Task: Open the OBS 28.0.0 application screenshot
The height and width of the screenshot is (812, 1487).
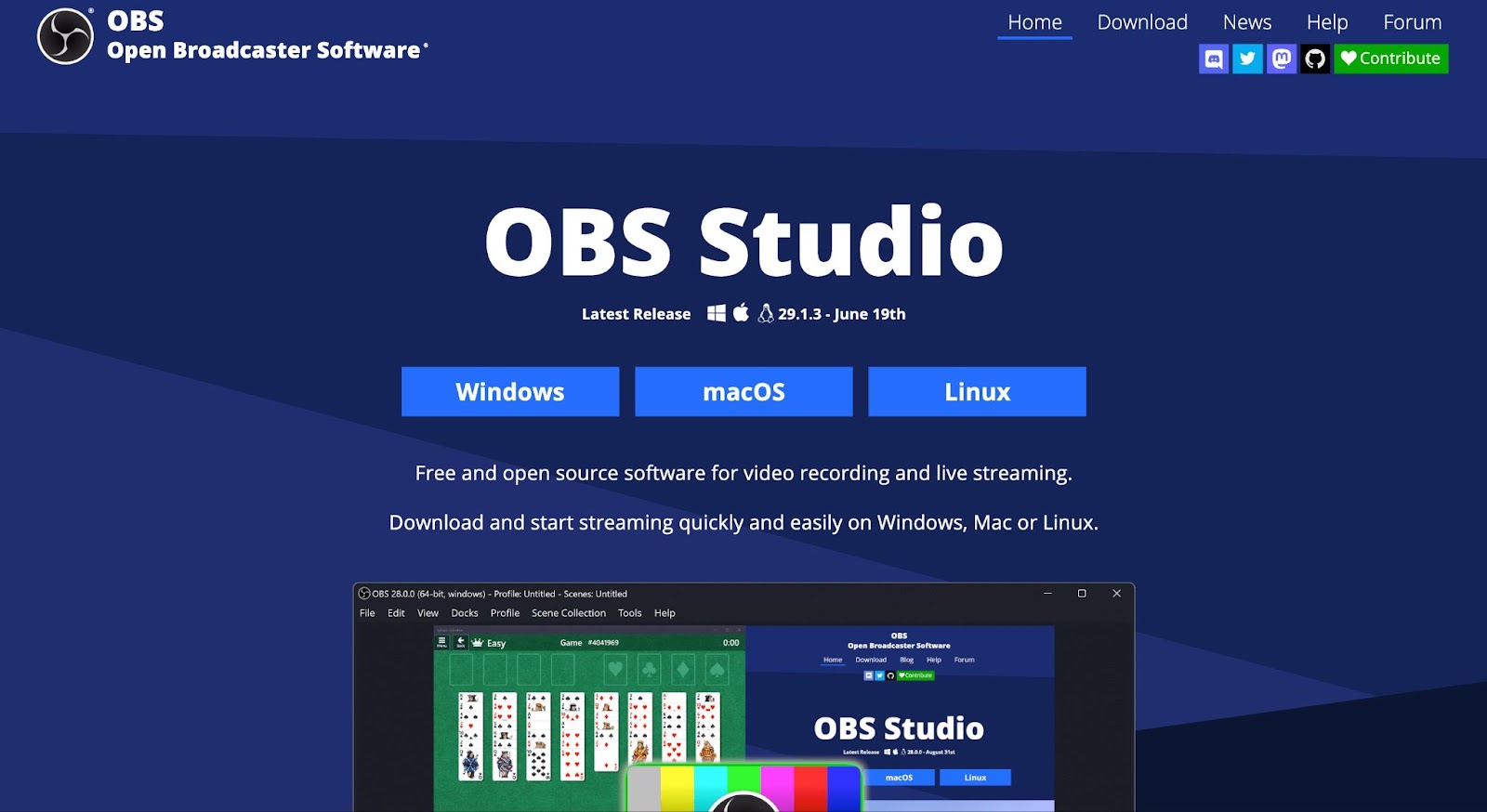Action: pyautogui.click(x=743, y=697)
